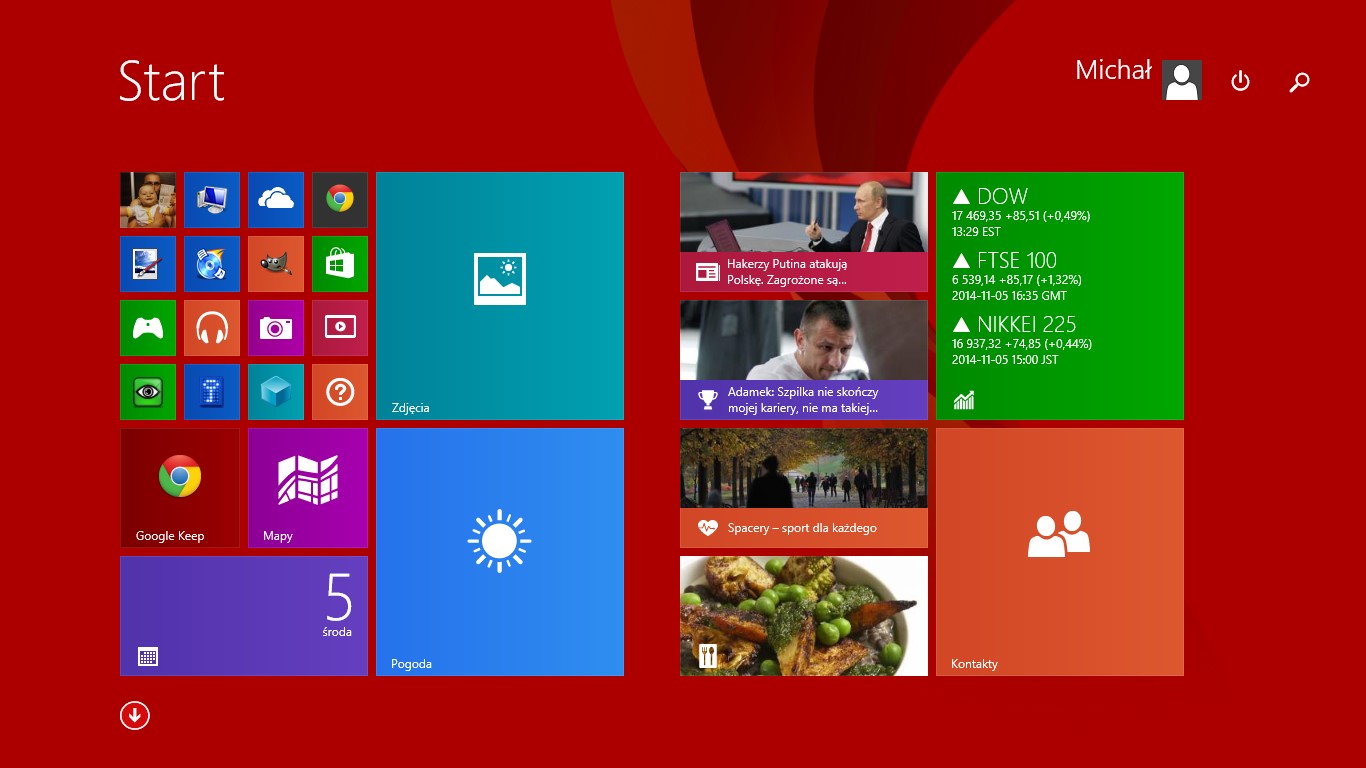Open the Help question mark tile
The image size is (1366, 768).
point(340,392)
